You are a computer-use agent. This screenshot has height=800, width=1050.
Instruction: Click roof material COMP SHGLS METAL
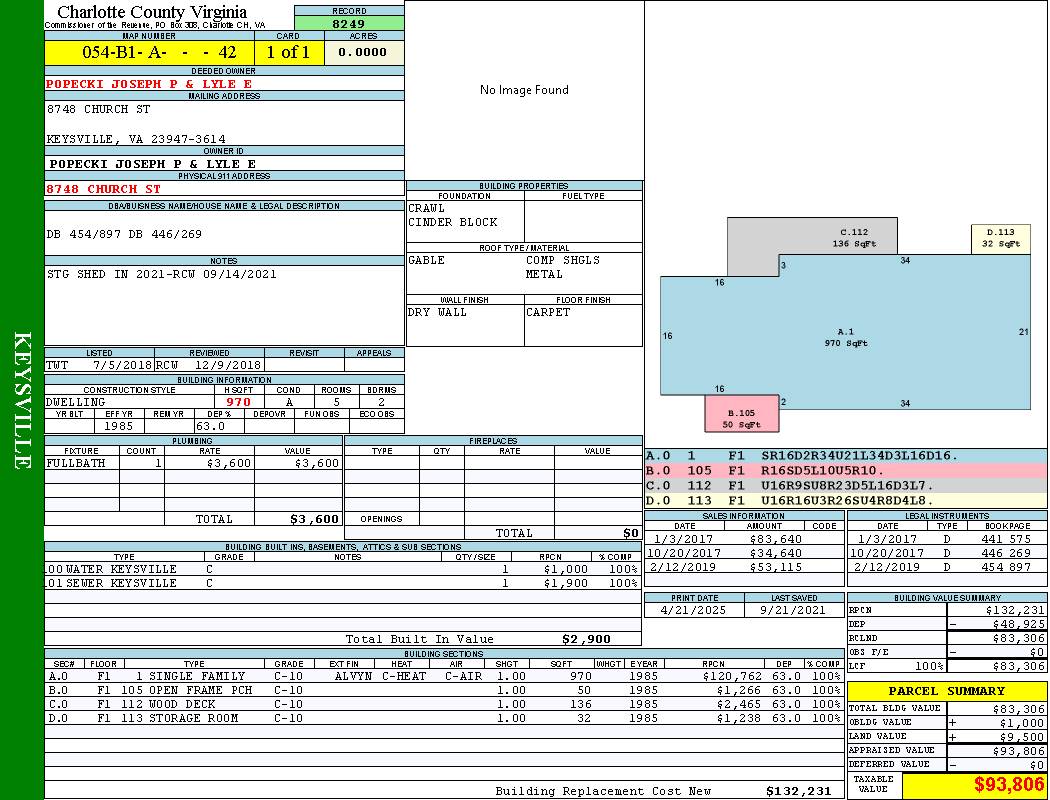(562, 267)
